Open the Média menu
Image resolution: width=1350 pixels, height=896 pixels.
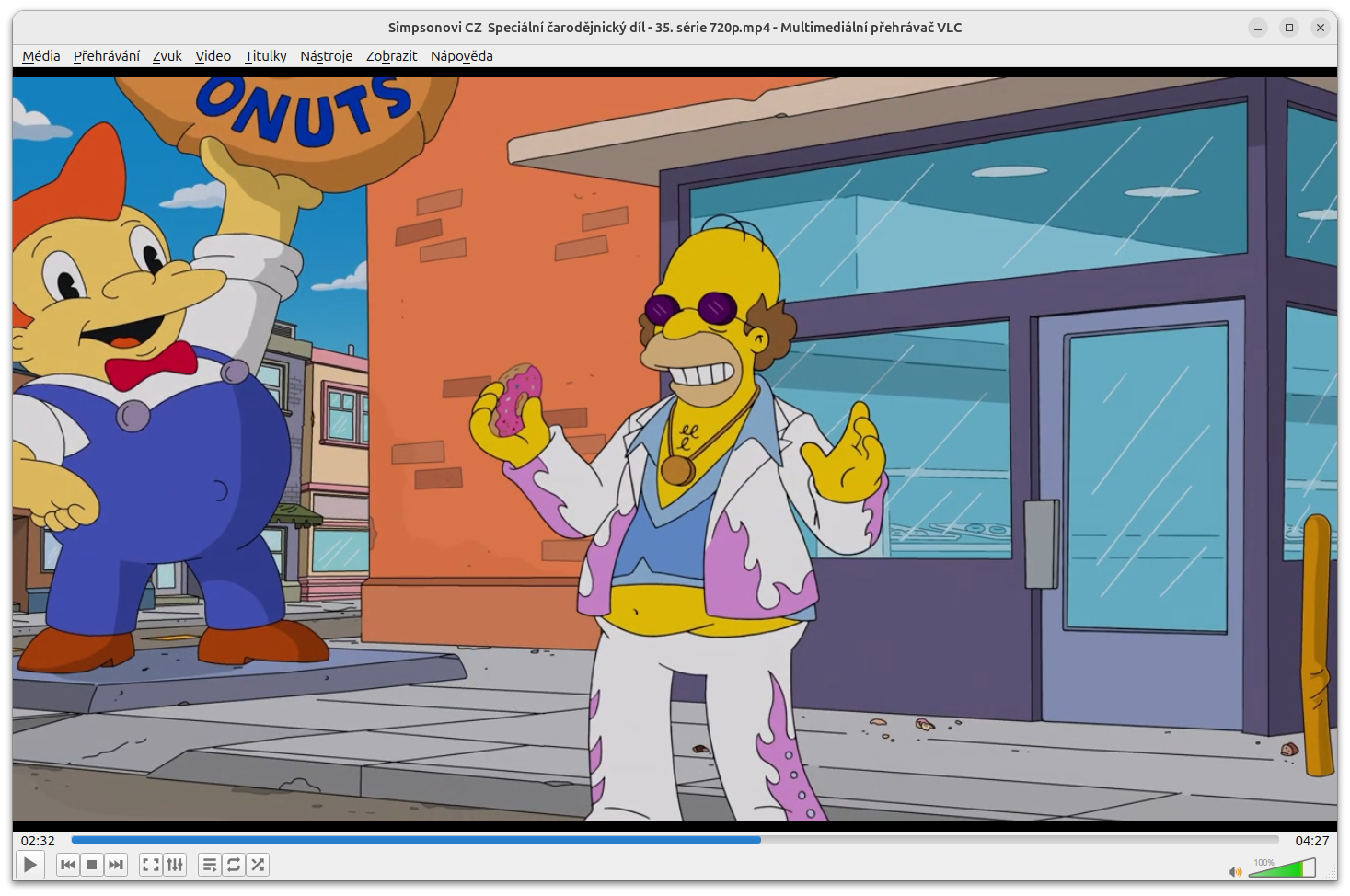click(41, 56)
